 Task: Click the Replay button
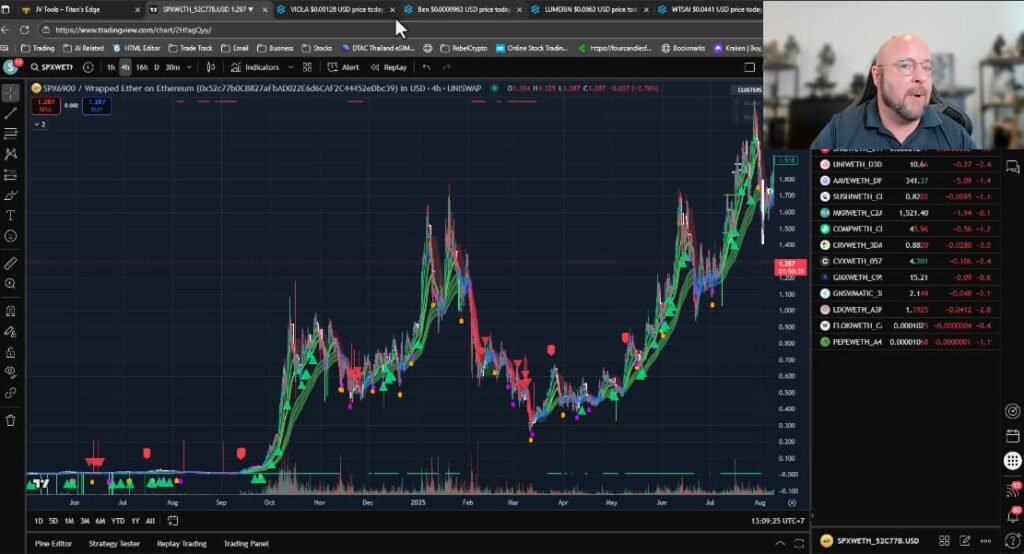[x=389, y=67]
